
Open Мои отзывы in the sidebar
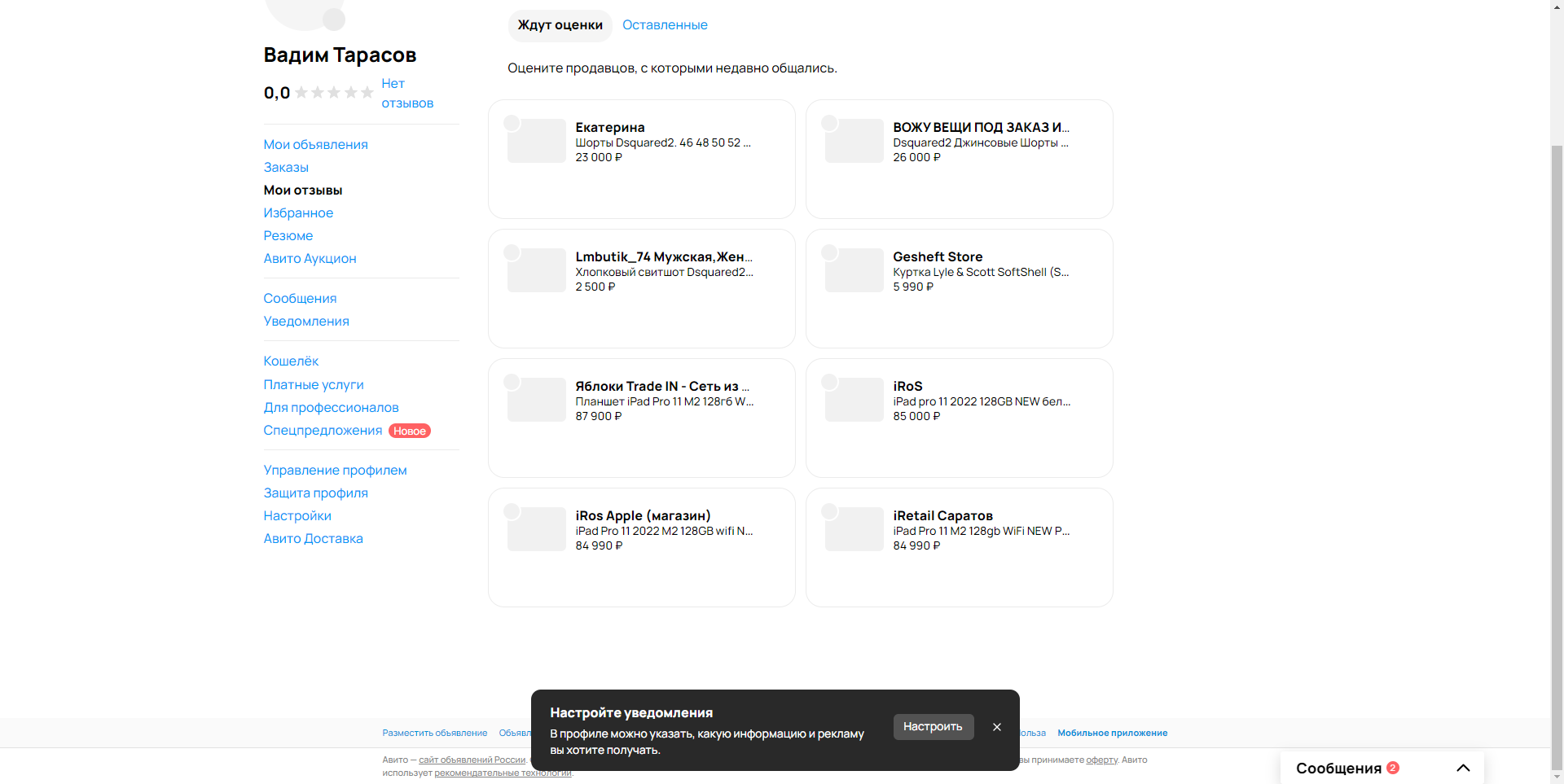pyautogui.click(x=303, y=190)
